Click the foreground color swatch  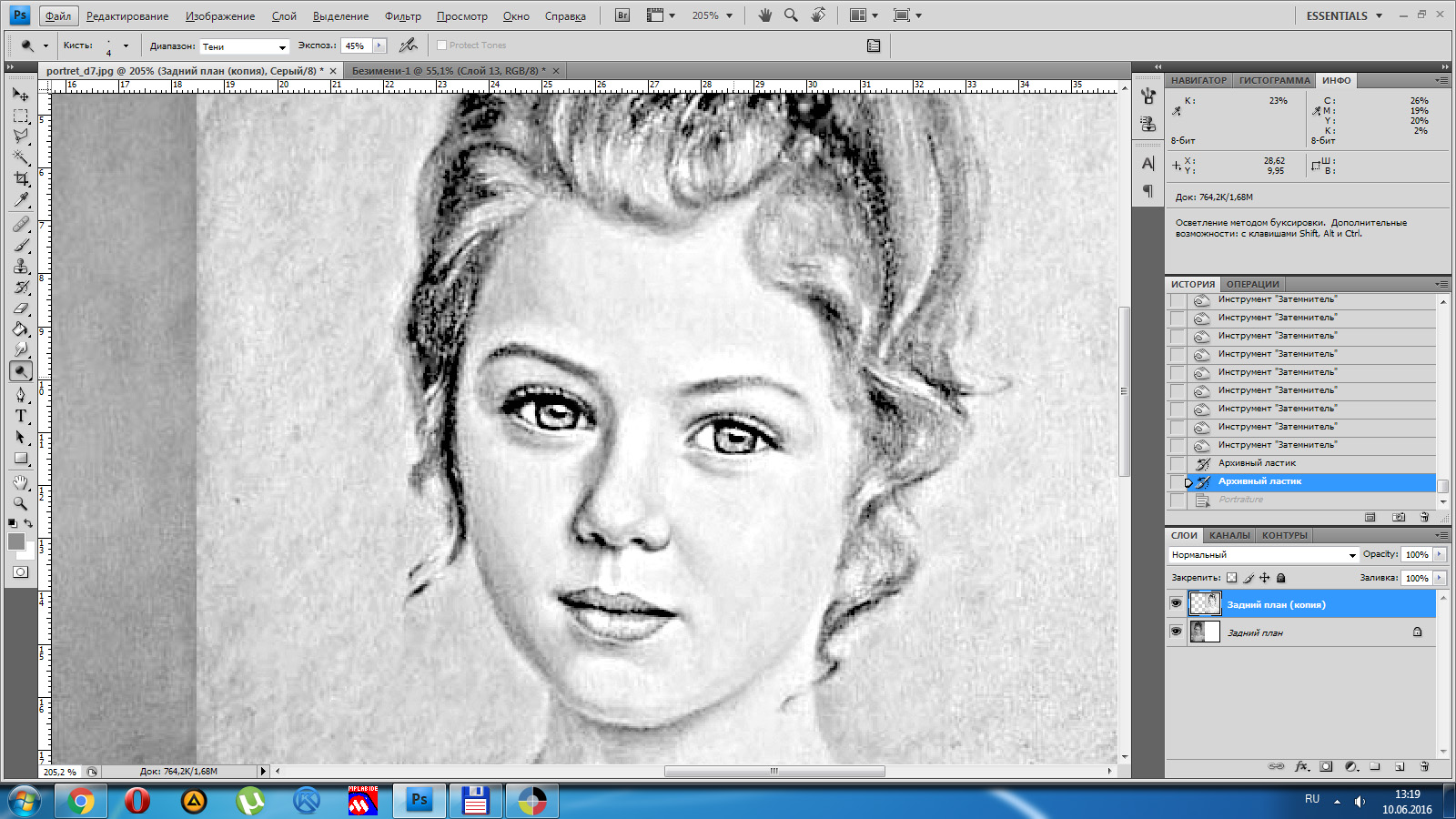click(16, 541)
